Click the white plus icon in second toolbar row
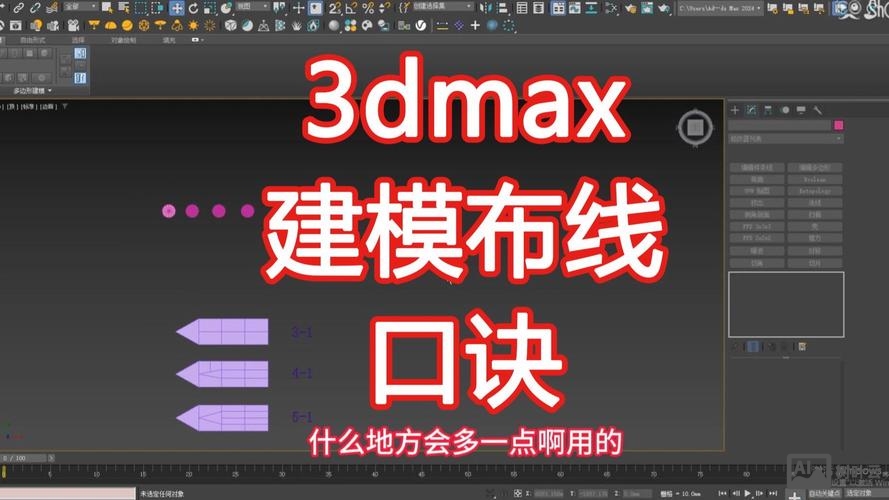Screen dimensions: 889x500 pyautogui.click(x=475, y=26)
